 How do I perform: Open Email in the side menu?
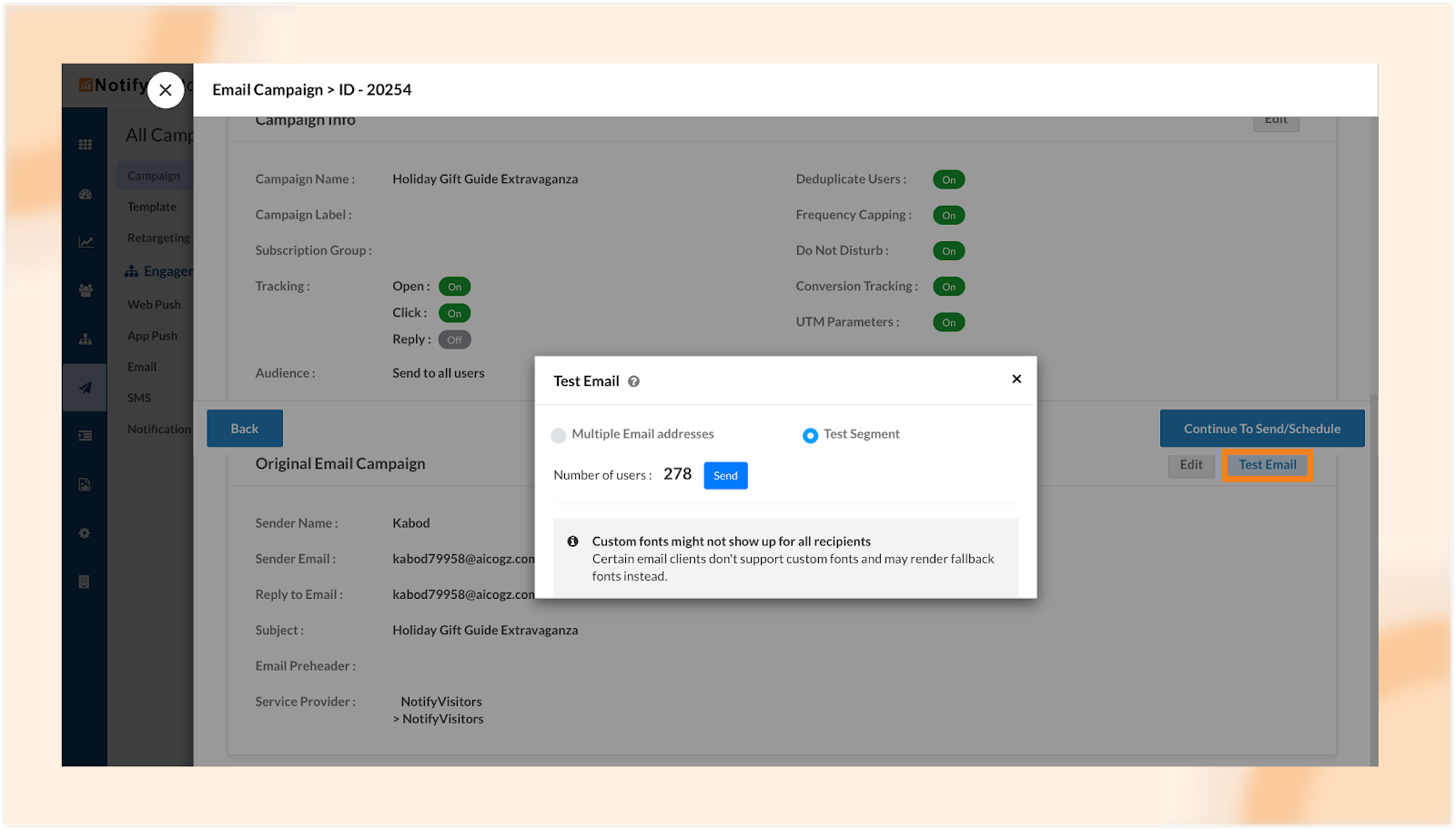click(x=142, y=367)
